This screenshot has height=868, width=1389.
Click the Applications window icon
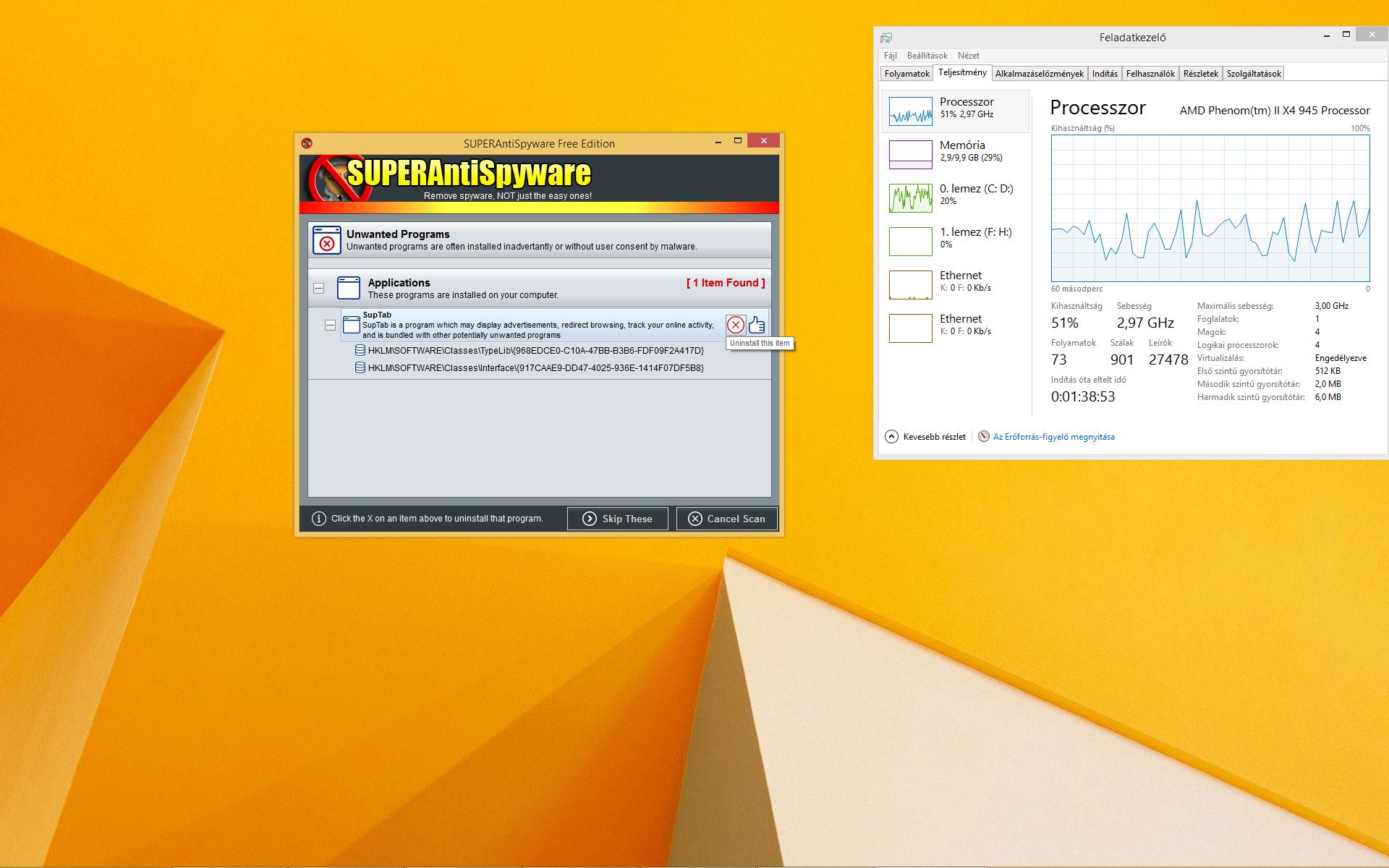348,288
